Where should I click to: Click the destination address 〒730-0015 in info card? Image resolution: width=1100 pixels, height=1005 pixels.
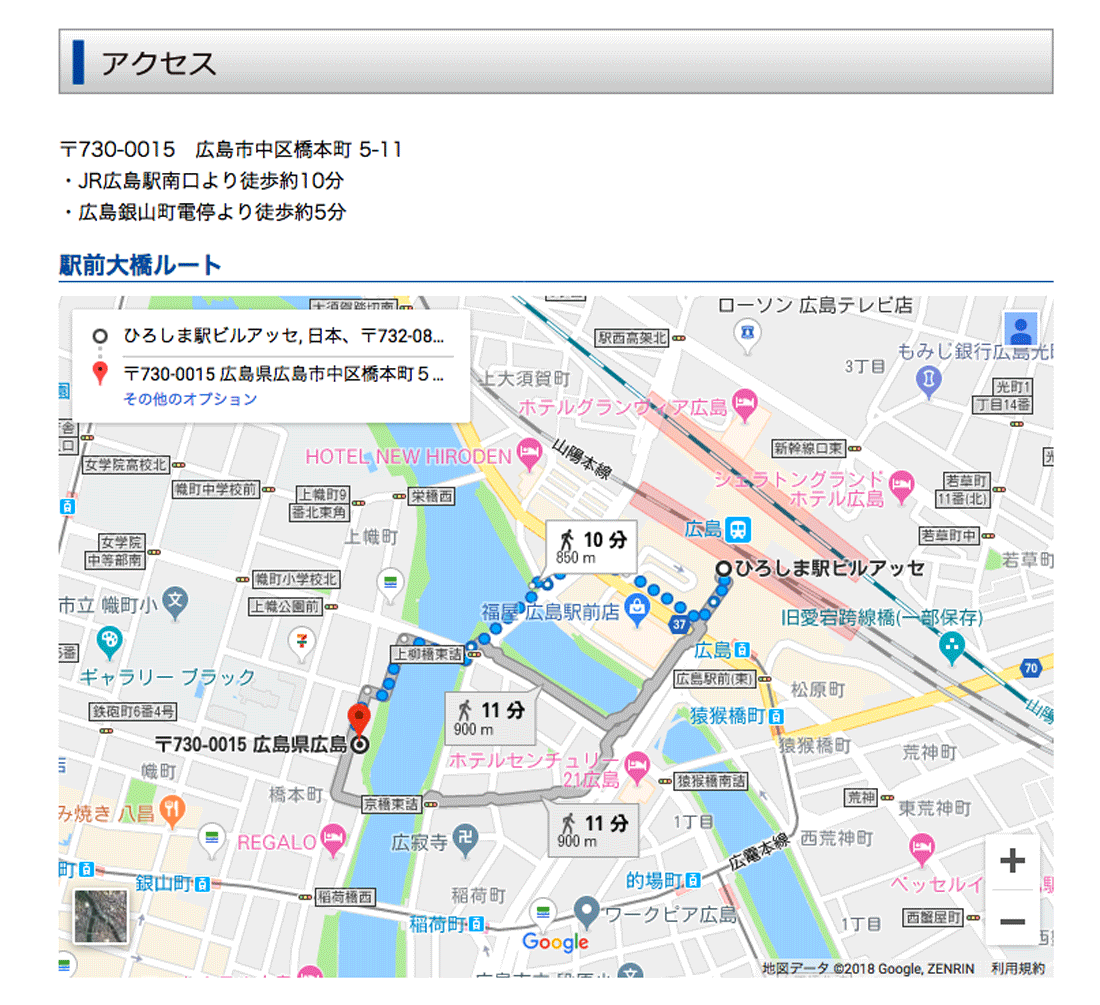(283, 375)
